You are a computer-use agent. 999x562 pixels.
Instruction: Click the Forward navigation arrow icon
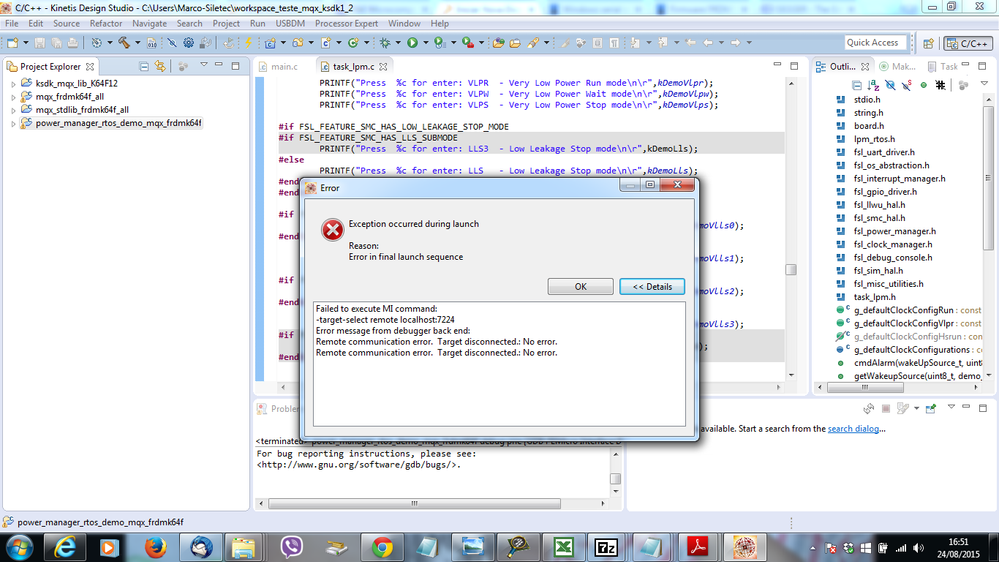pos(735,43)
